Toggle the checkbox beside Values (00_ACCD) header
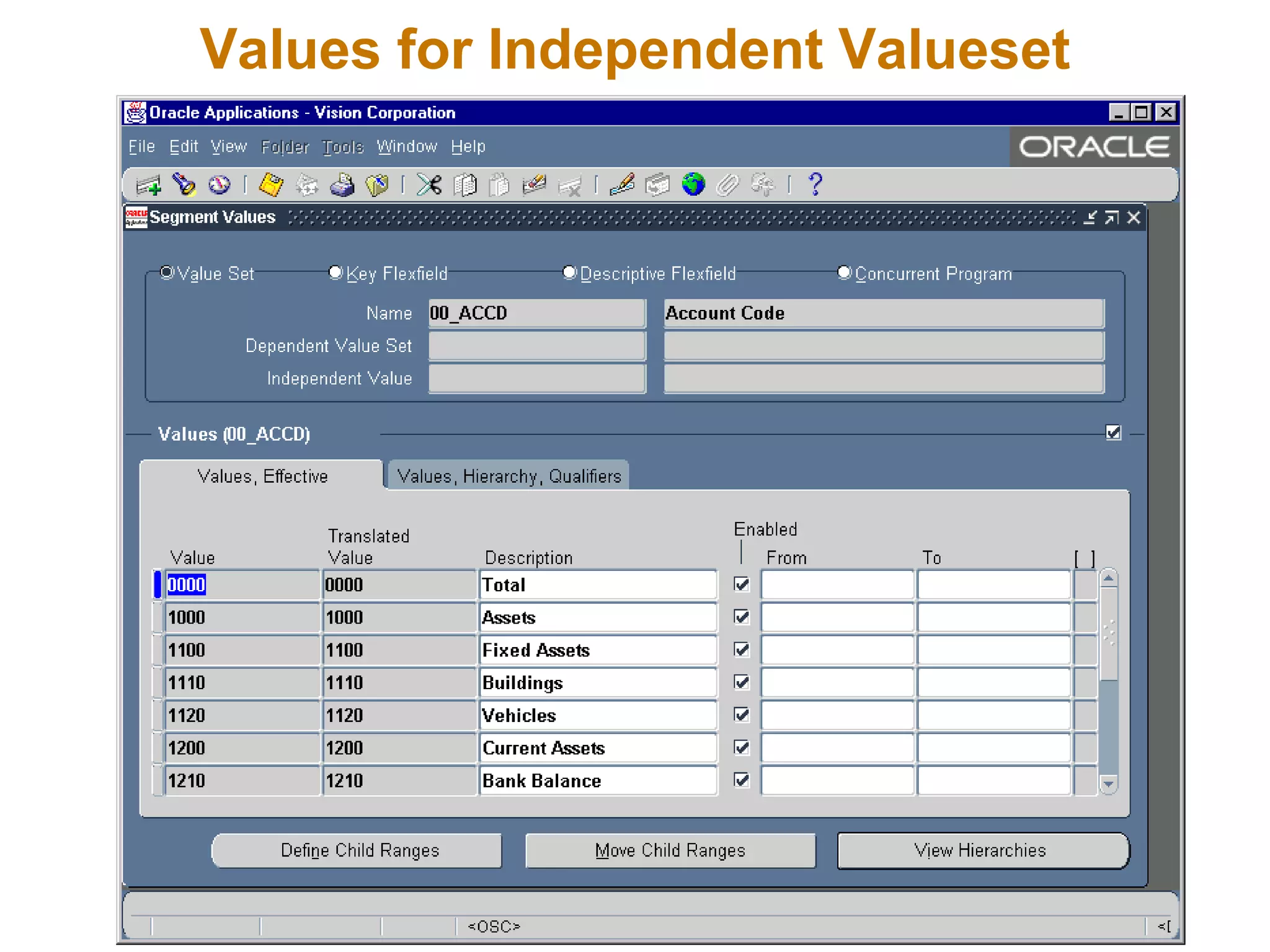Screen dimensions: 1270x952 pos(1113,432)
